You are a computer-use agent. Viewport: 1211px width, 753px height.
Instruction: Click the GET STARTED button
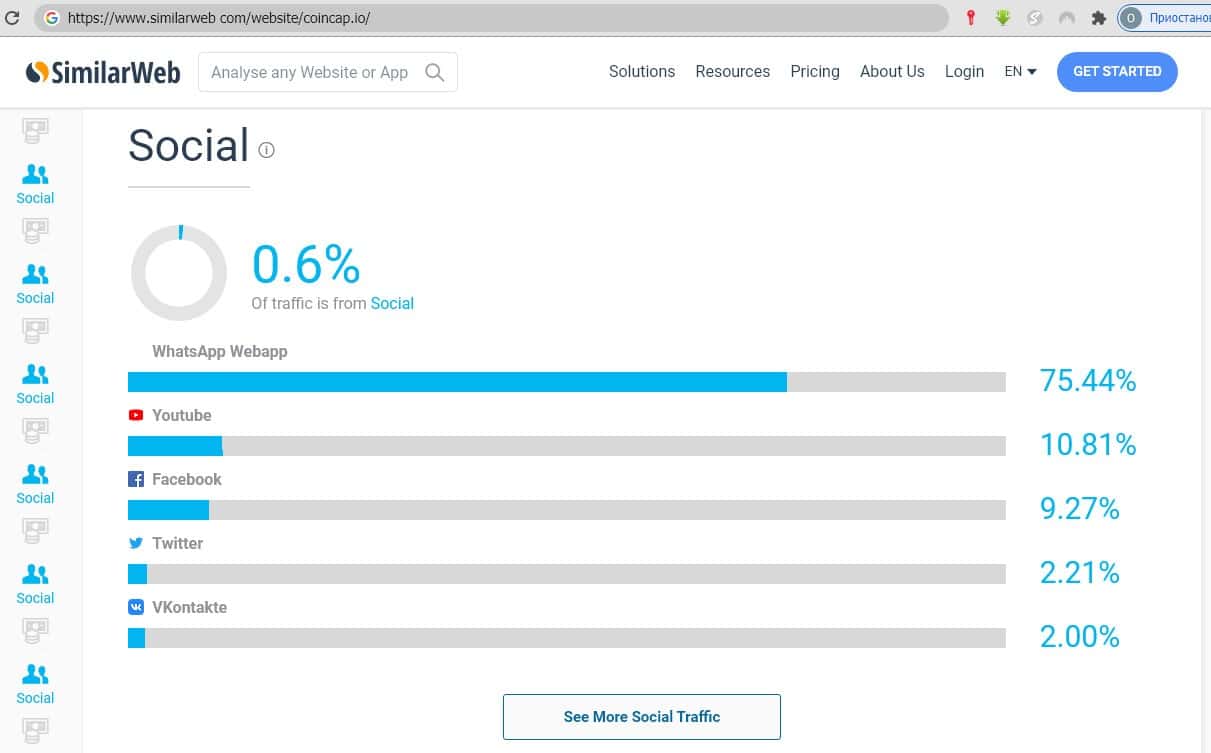coord(1117,72)
